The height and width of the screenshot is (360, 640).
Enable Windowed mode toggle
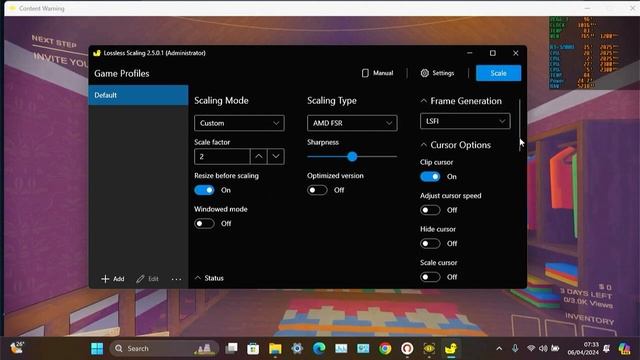point(204,224)
